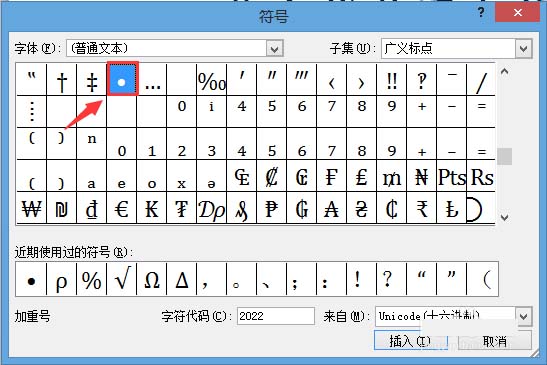
Task: Choose the horizontal ellipsis … symbol
Action: click(x=152, y=80)
